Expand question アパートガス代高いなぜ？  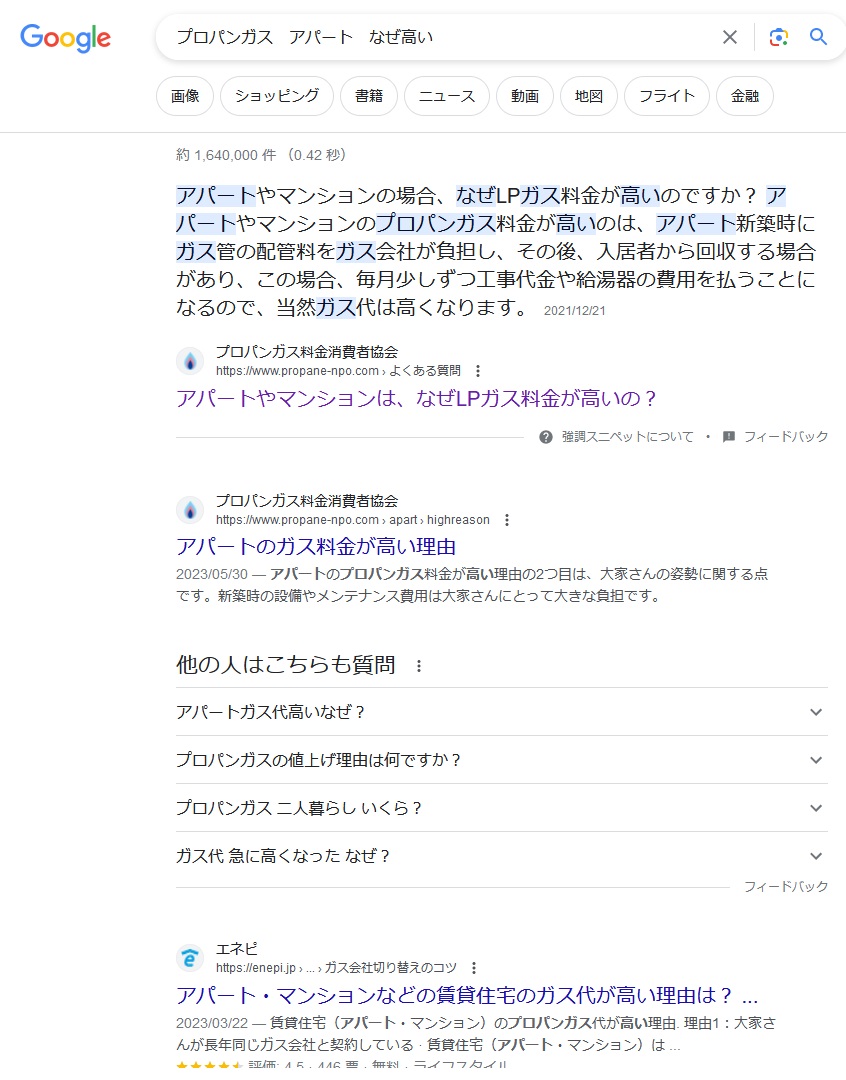502,712
